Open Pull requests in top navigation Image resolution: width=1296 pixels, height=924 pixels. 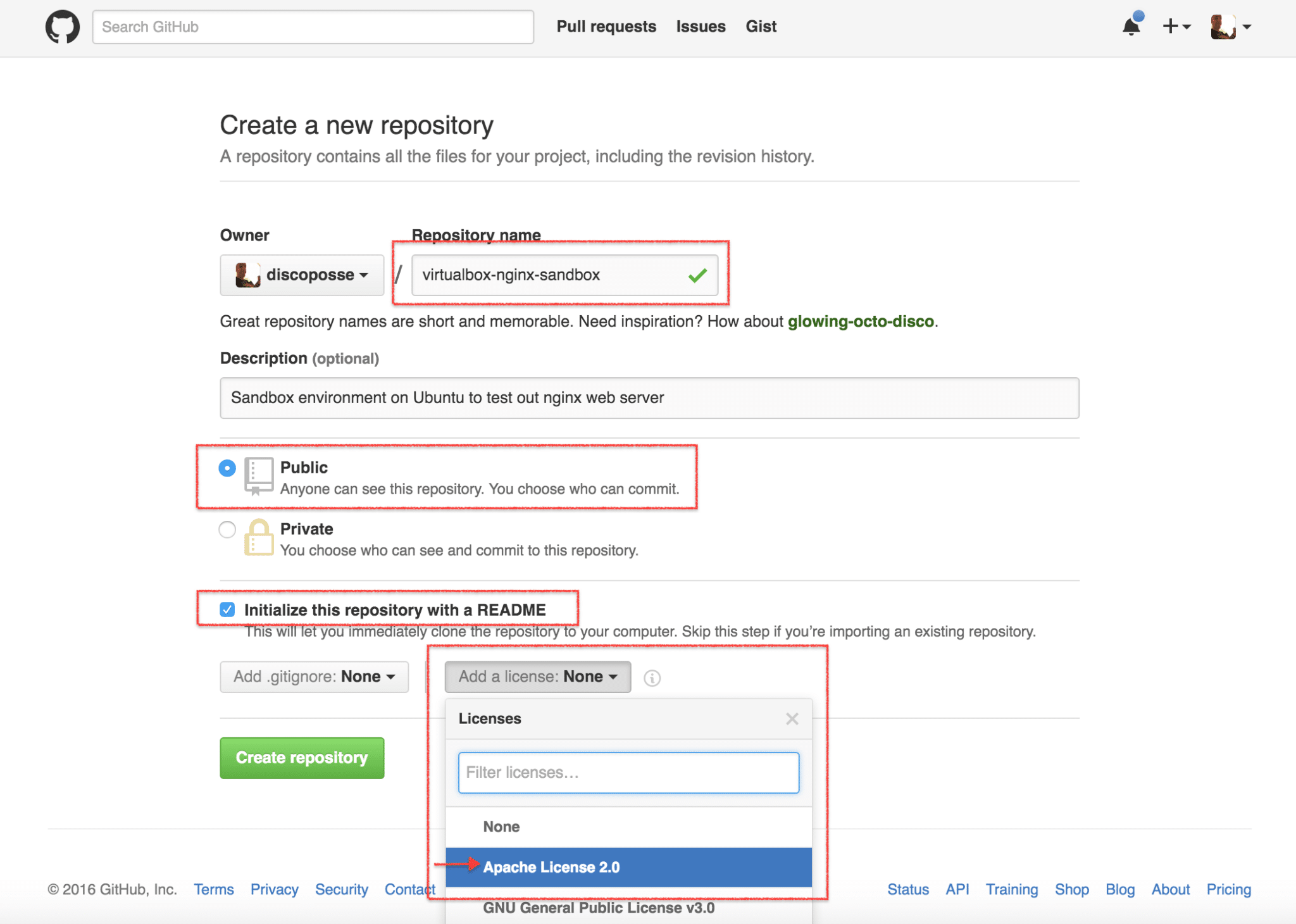point(606,27)
